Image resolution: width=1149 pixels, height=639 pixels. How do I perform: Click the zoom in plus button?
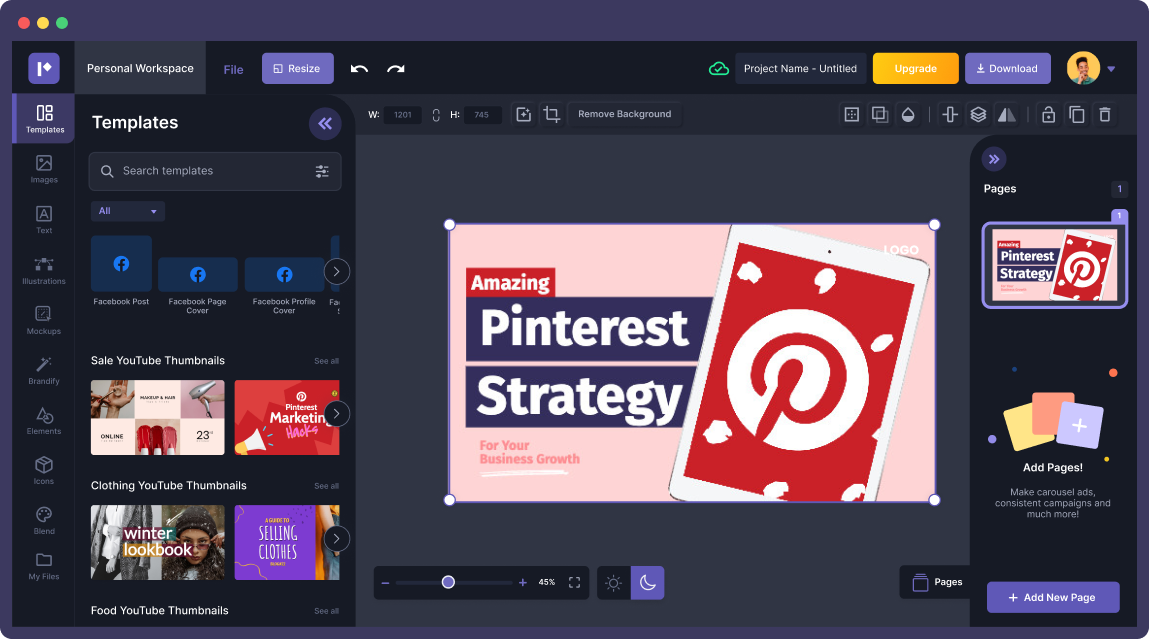522,583
